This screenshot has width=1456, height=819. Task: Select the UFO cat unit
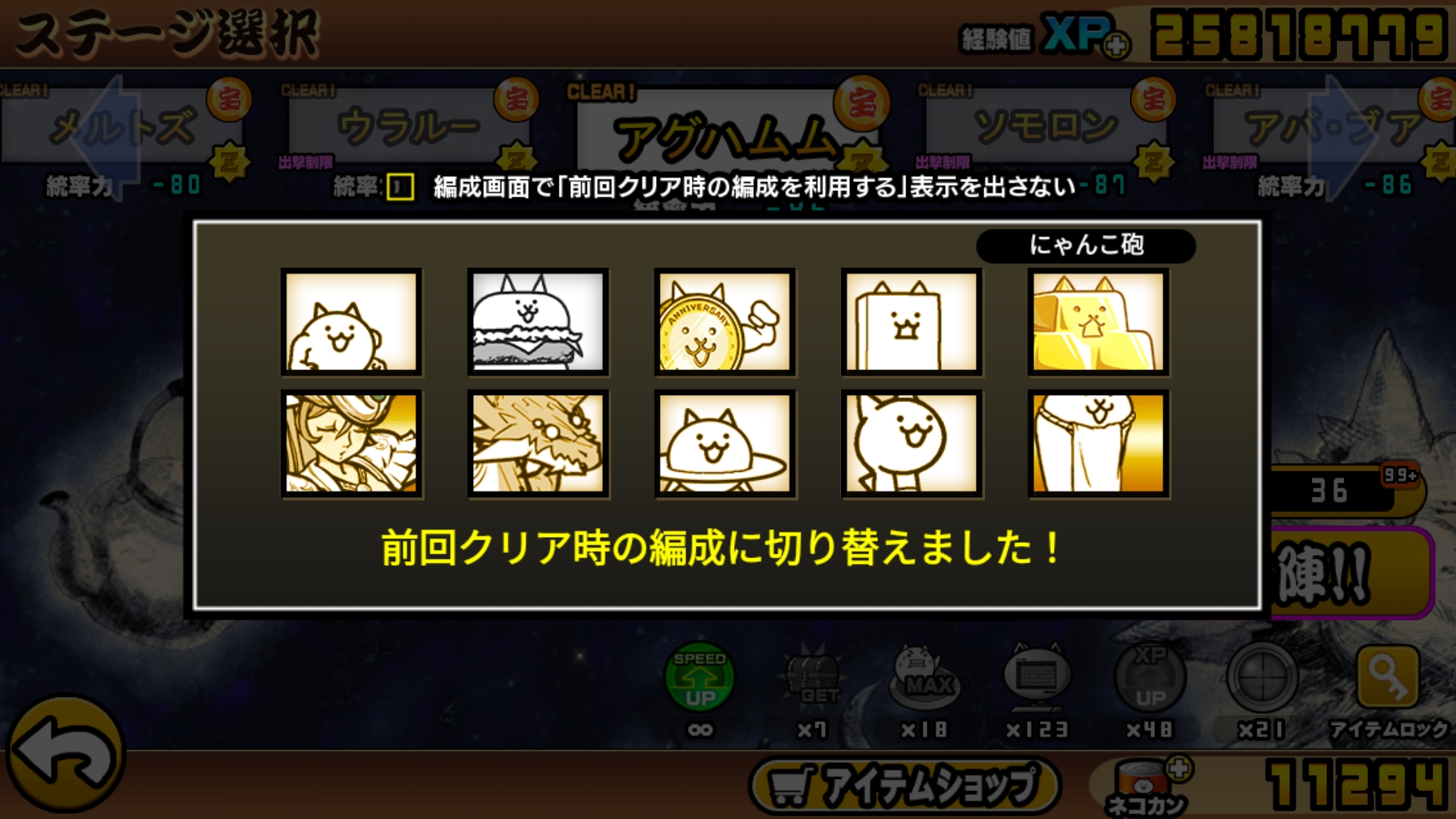(x=725, y=444)
